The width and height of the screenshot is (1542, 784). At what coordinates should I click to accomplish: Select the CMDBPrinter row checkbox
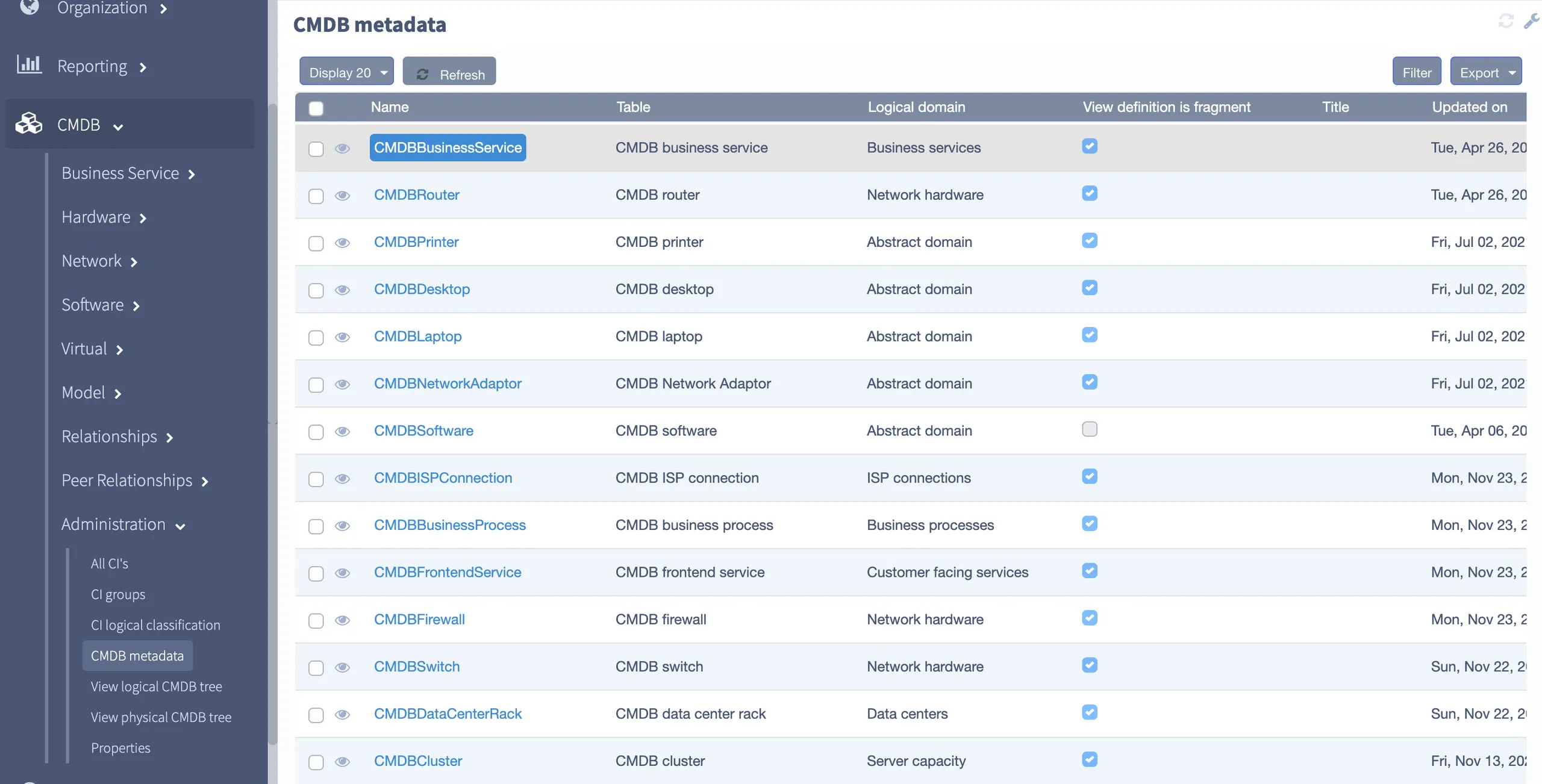[x=316, y=243]
